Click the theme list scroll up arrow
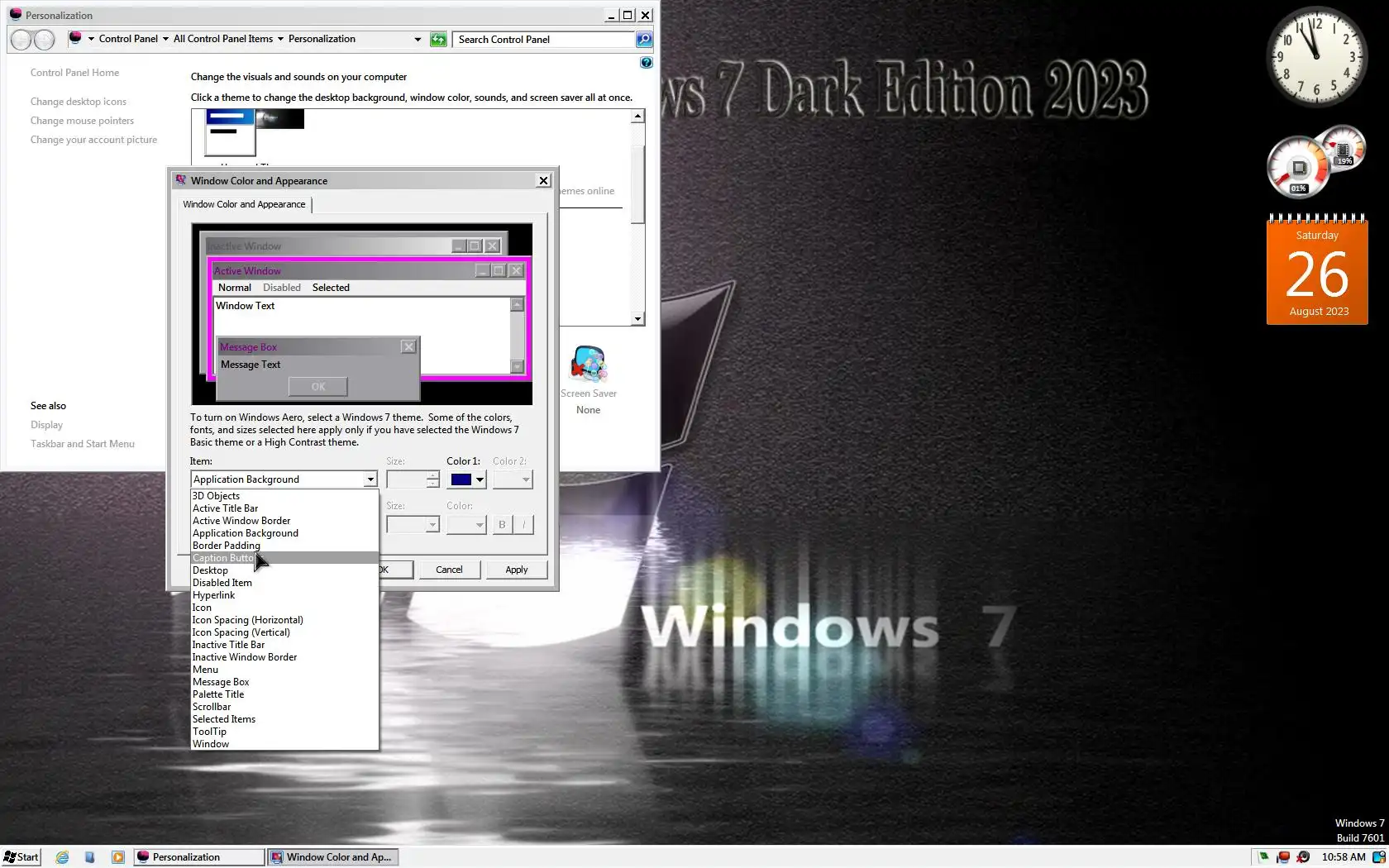This screenshot has width=1389, height=868. point(637,117)
